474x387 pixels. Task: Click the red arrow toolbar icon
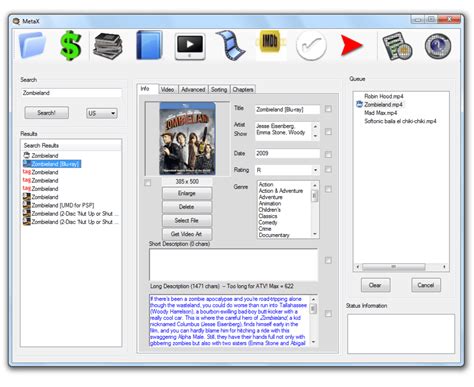tap(351, 45)
